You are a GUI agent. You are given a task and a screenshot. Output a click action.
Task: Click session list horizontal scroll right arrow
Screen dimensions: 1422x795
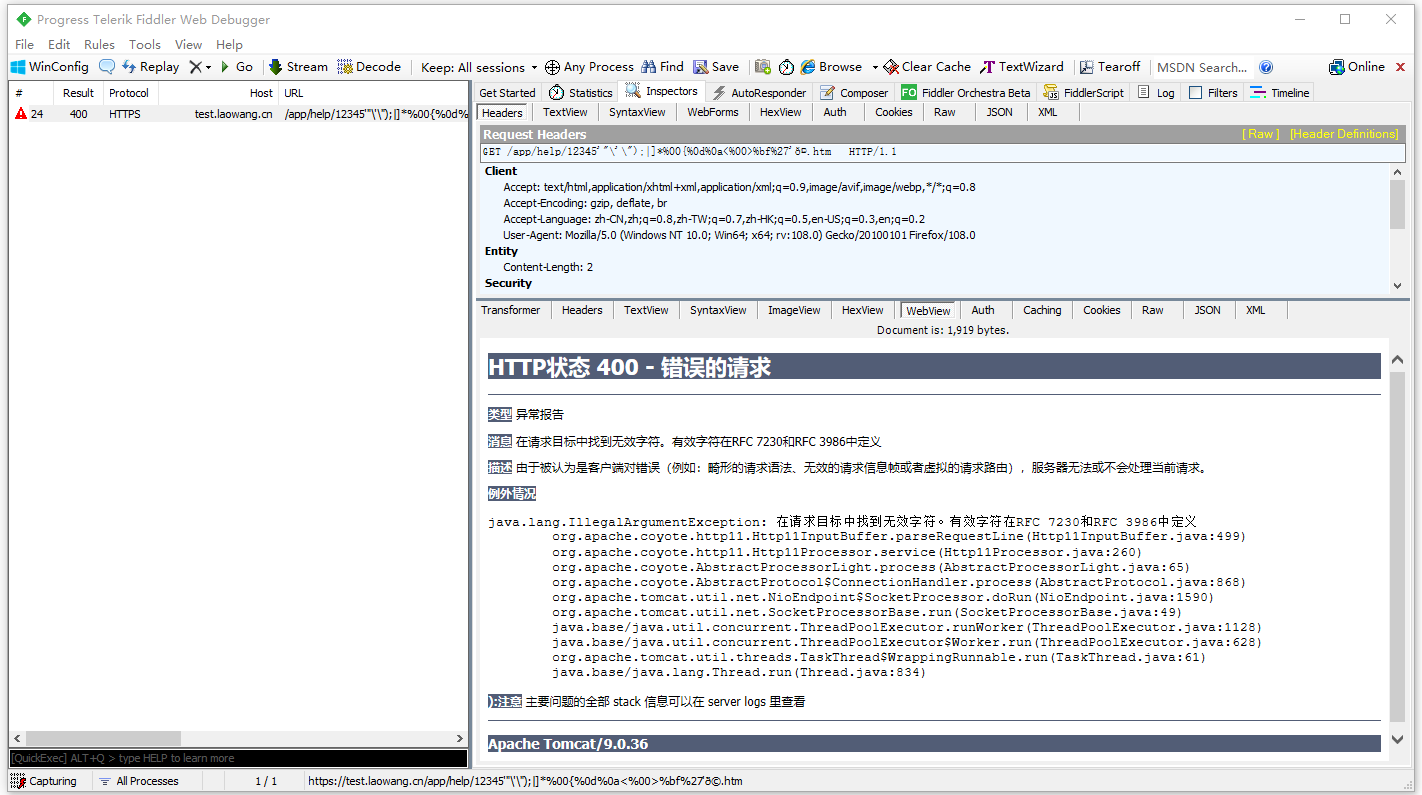coord(460,738)
